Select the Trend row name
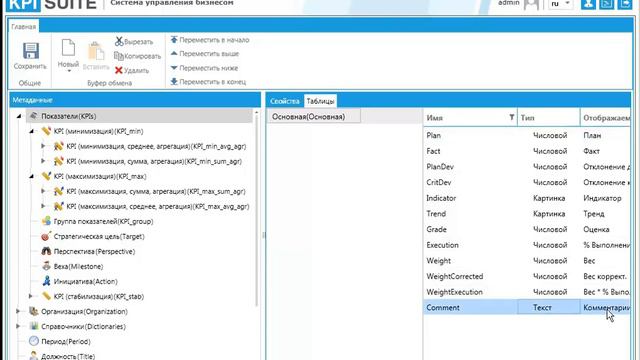 [x=436, y=213]
